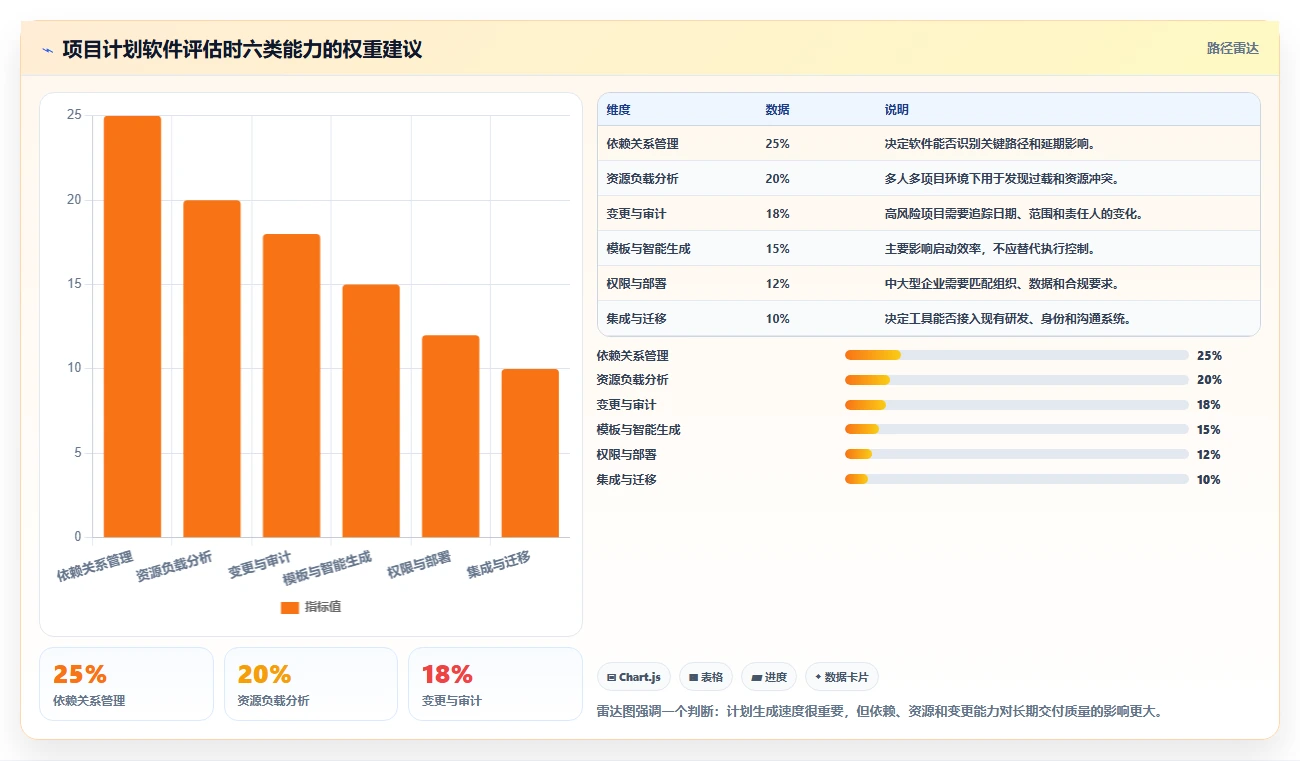Click description 主要影响启动效率，不应替代执行控制
Viewport: 1300px width, 761px height.
(990, 249)
